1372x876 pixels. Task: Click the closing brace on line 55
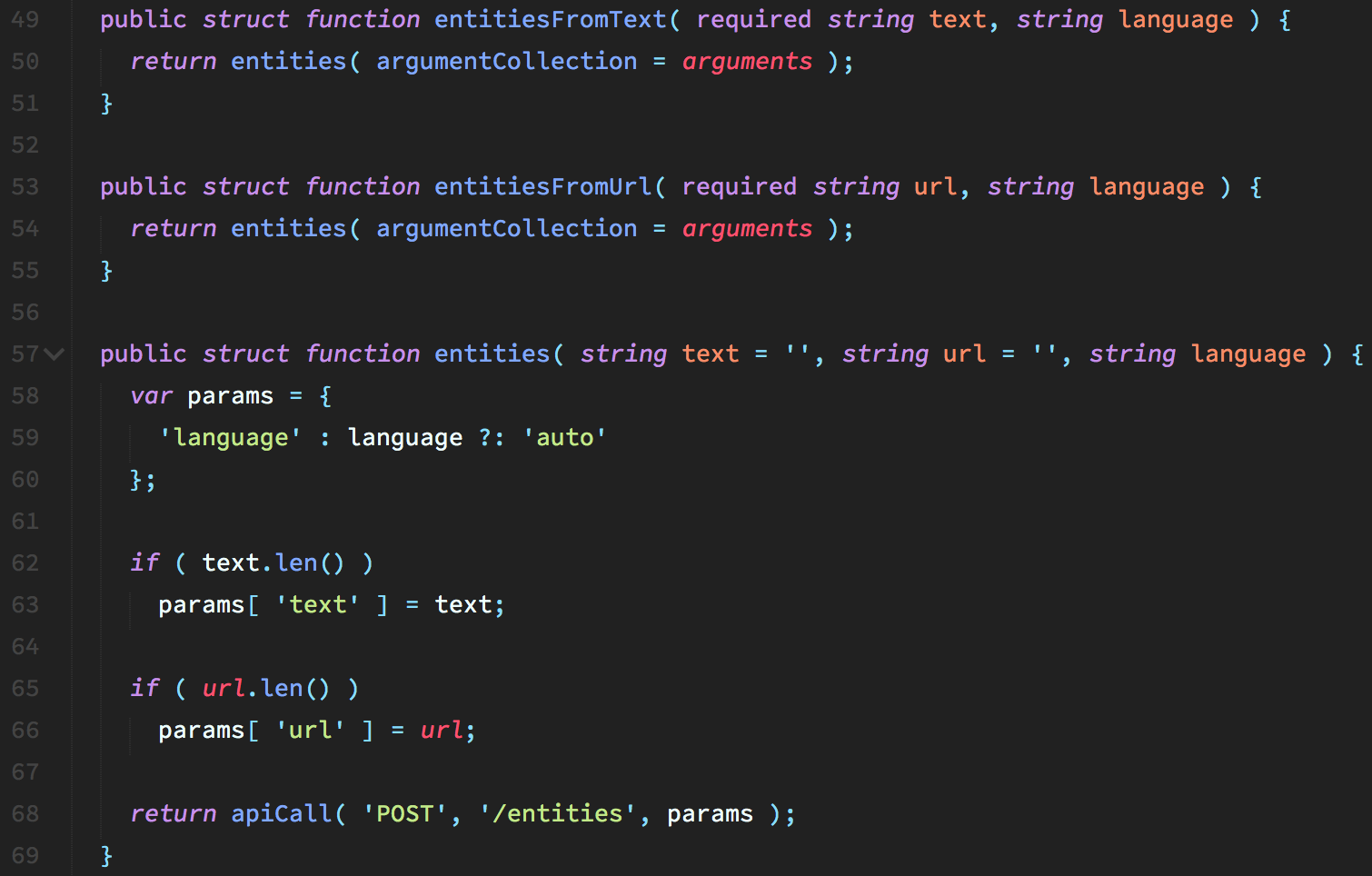click(x=106, y=270)
